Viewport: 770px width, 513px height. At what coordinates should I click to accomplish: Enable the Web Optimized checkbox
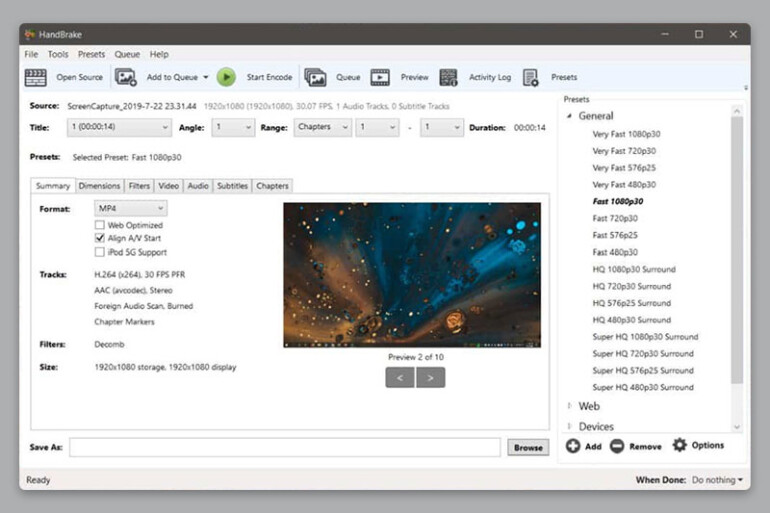click(x=100, y=225)
